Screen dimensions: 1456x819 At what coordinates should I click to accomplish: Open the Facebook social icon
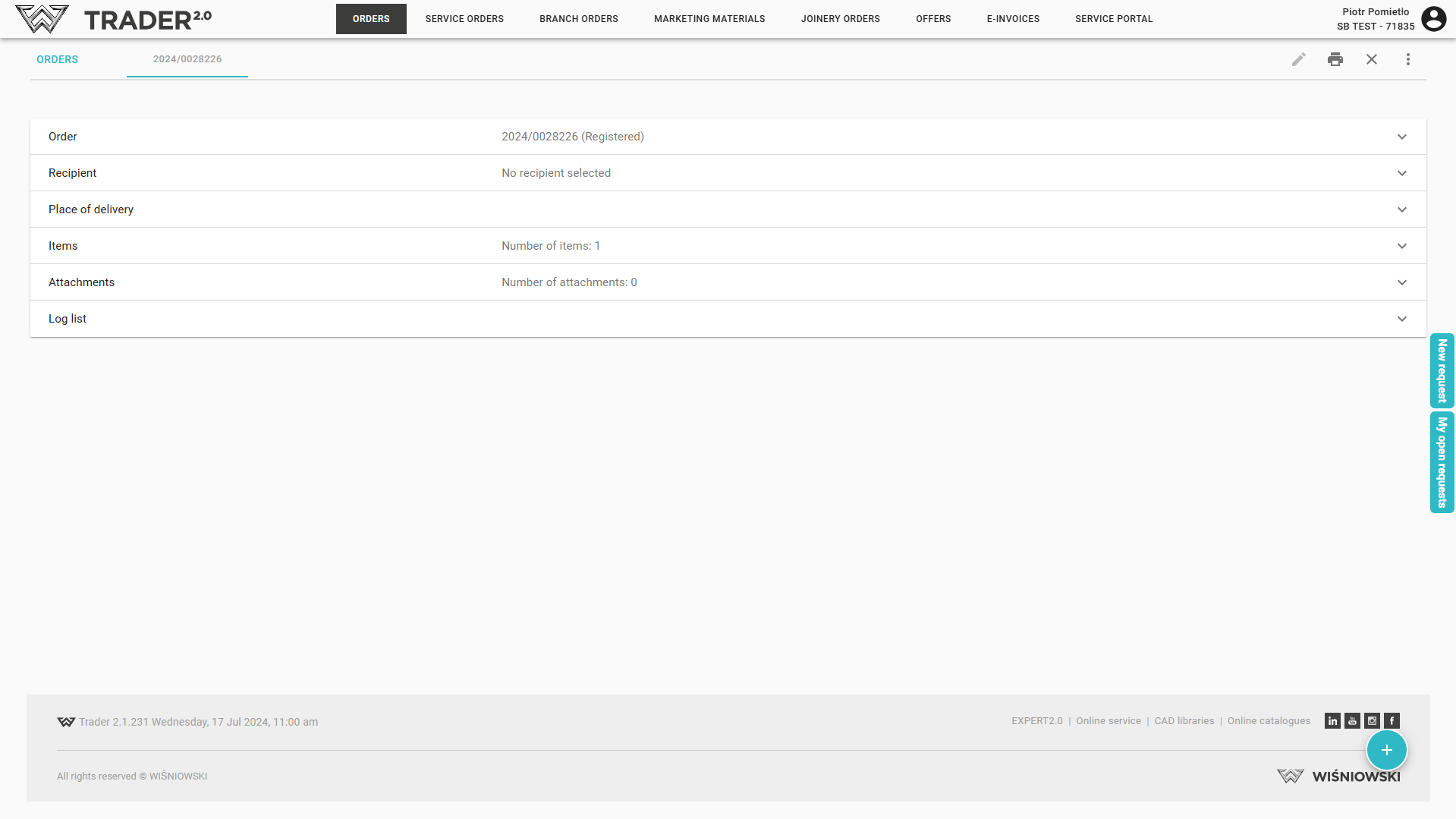[1392, 721]
